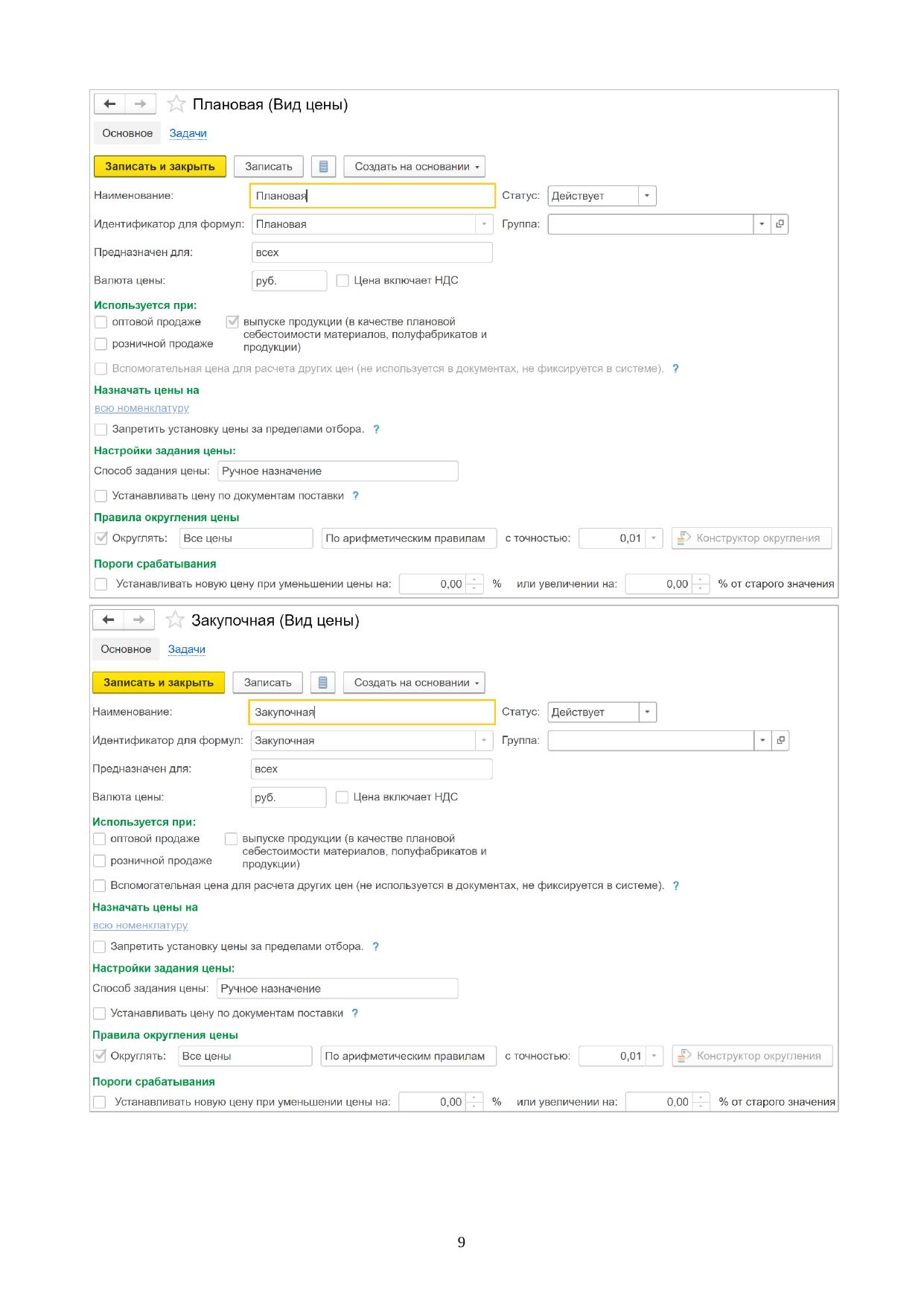Click back arrow in Закупочная window
The width and height of the screenshot is (924, 1306).
(108, 620)
